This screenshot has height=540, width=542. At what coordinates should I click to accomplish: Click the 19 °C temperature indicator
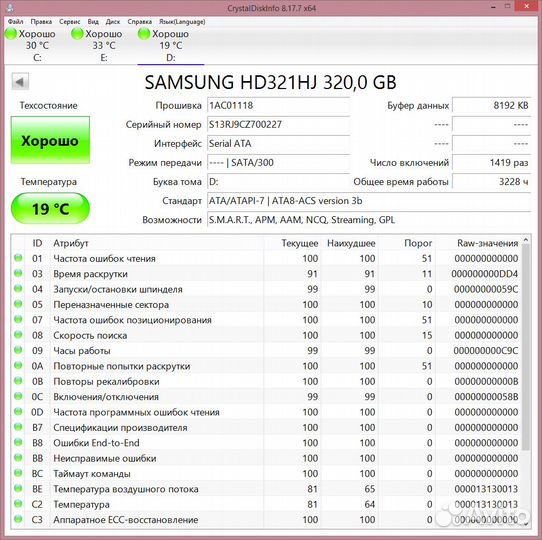pos(50,208)
